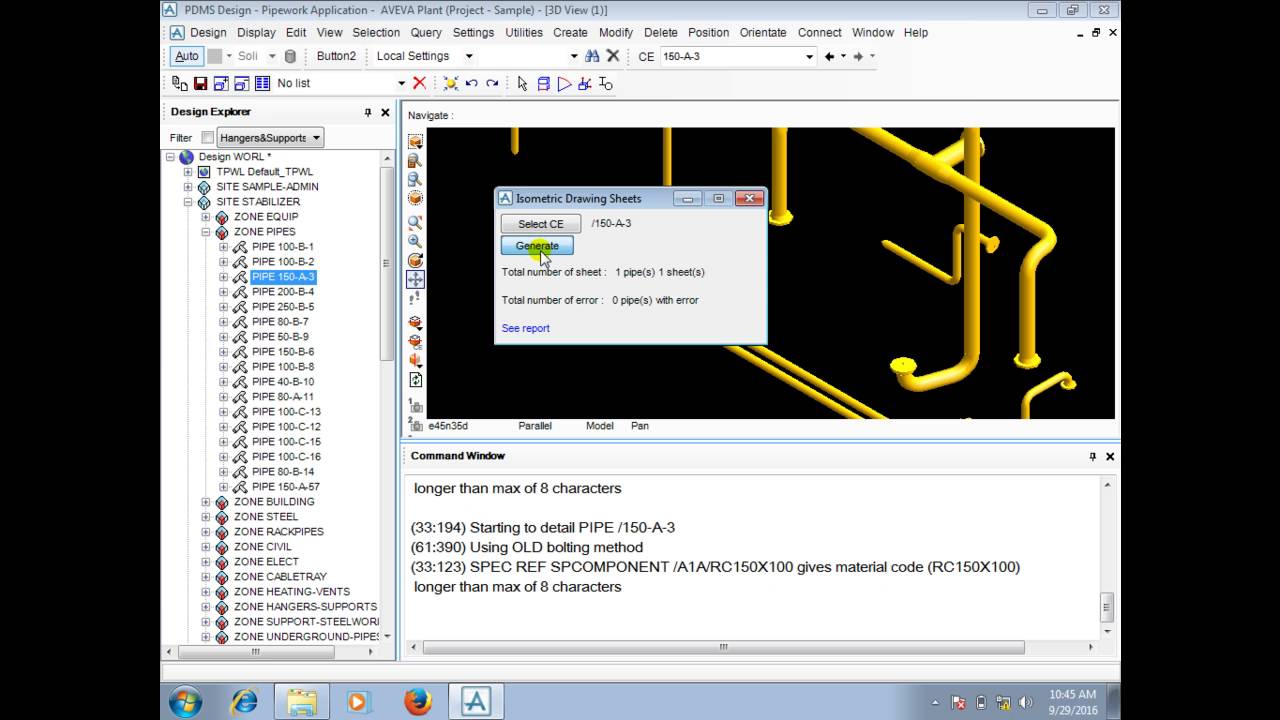Click the Windows Start button
The width and height of the screenshot is (1280, 720).
tap(185, 702)
